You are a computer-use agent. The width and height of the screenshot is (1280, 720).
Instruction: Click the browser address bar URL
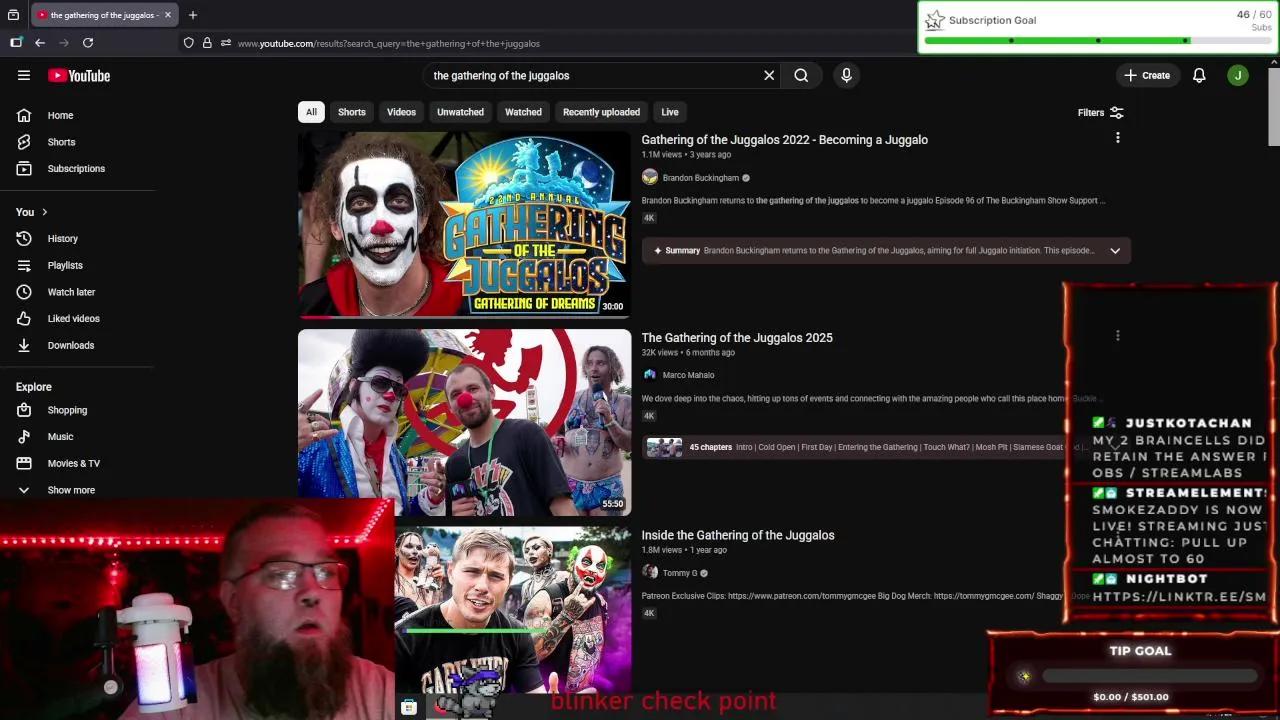(x=389, y=44)
